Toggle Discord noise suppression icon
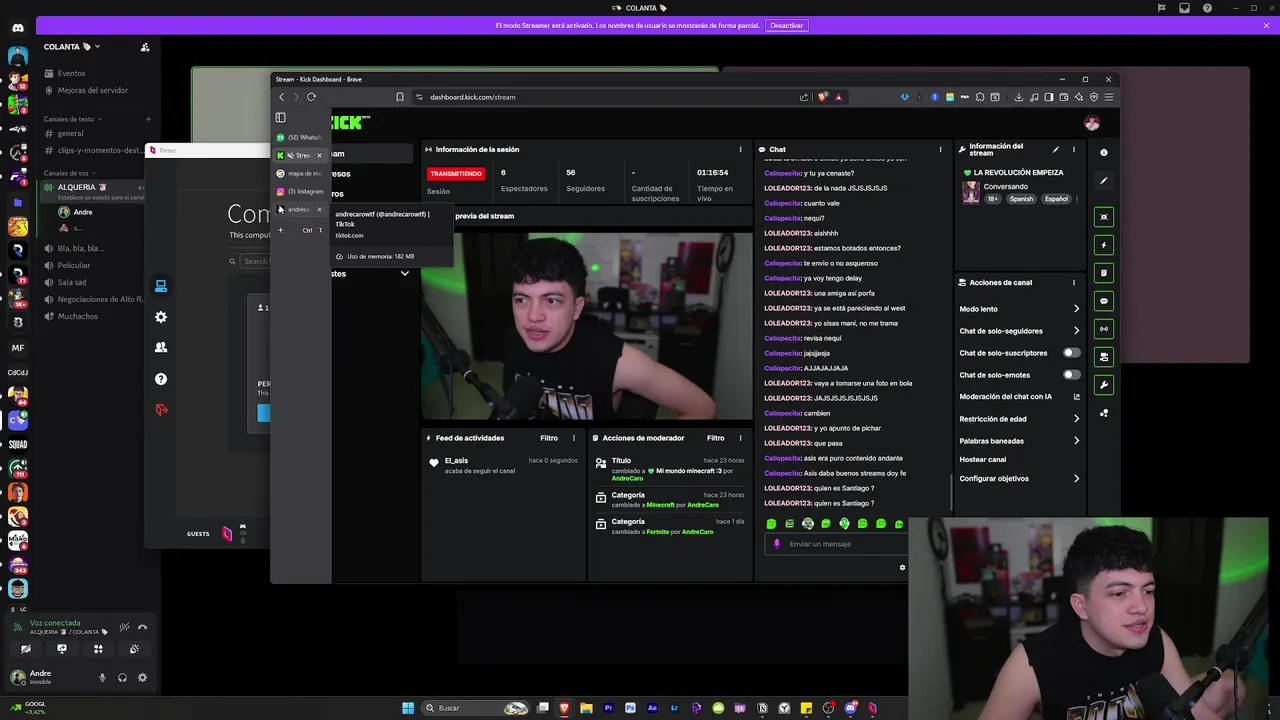 pyautogui.click(x=124, y=627)
